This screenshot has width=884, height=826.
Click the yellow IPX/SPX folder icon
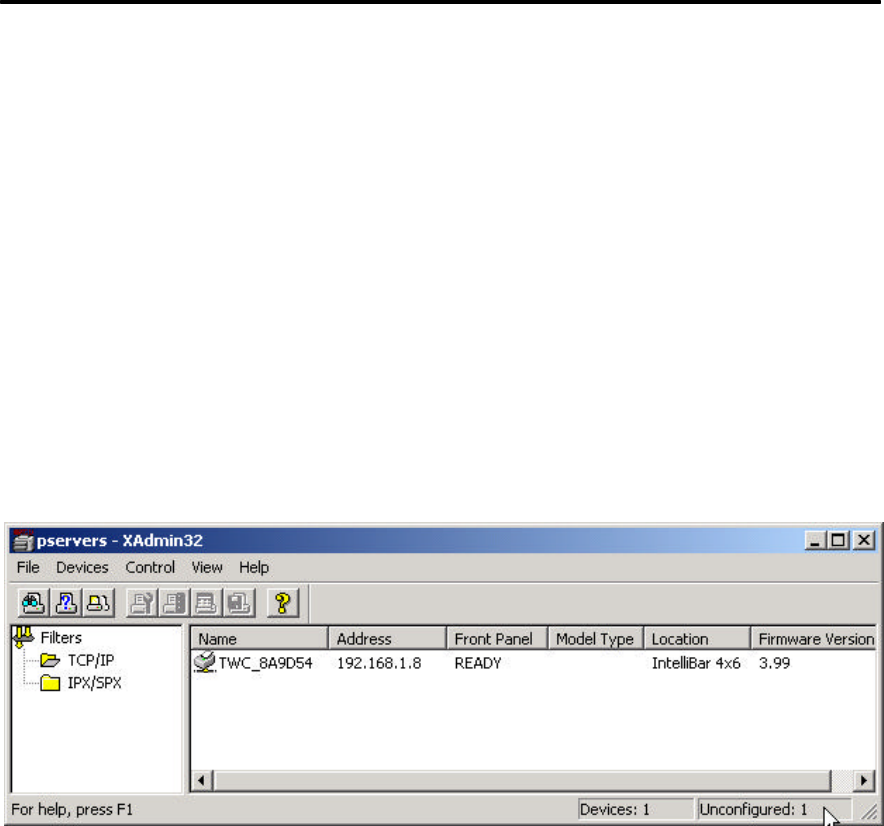click(x=50, y=683)
